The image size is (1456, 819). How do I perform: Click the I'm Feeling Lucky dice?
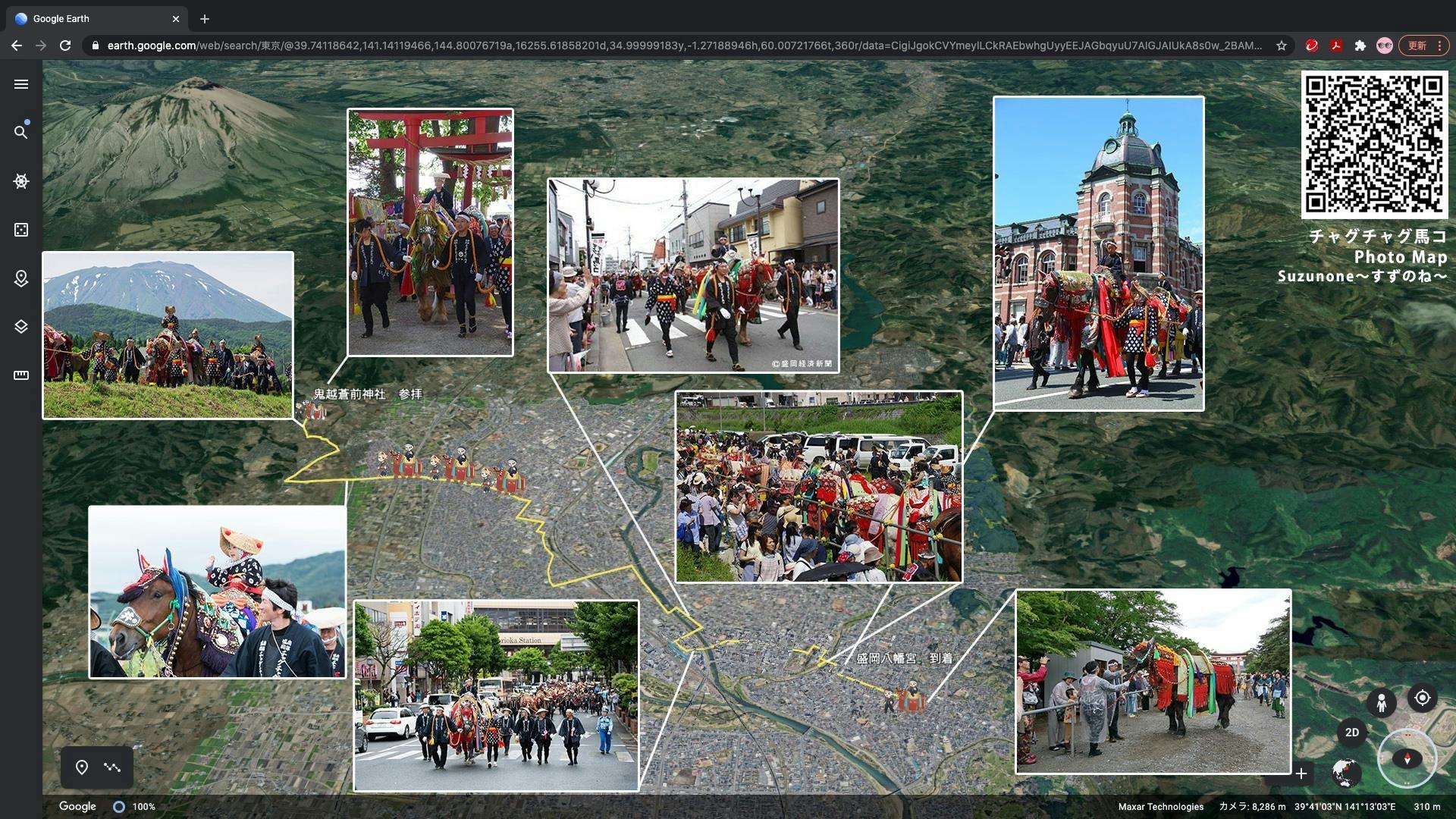21,230
